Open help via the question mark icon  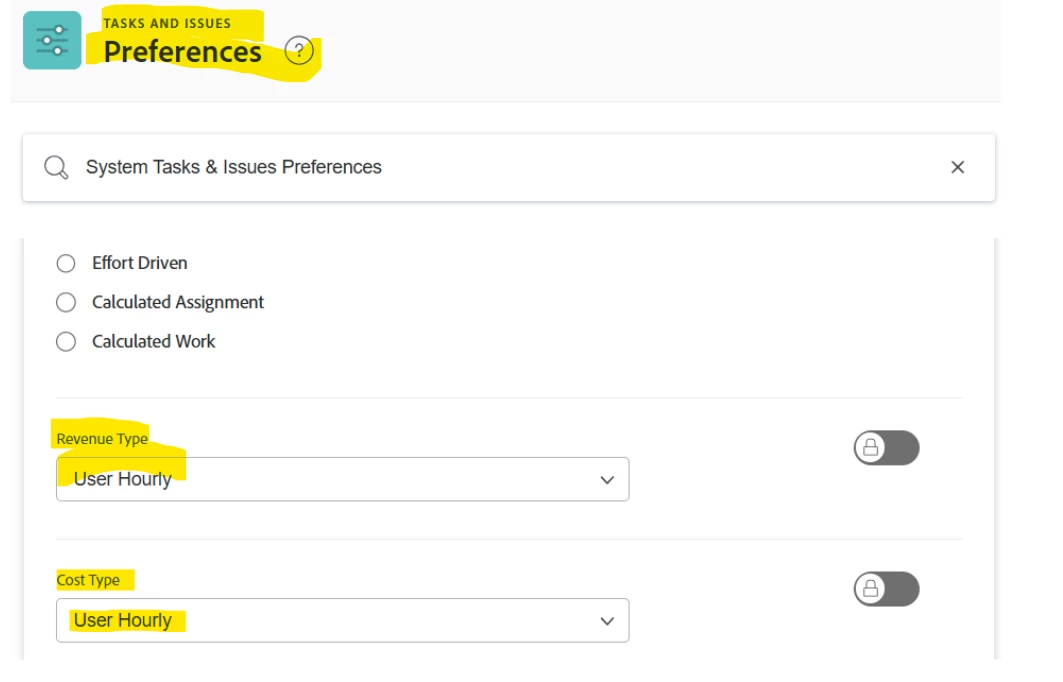298,51
